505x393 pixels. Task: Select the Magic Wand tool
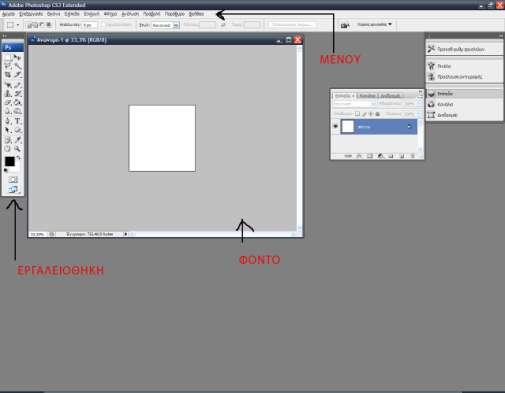pos(18,66)
